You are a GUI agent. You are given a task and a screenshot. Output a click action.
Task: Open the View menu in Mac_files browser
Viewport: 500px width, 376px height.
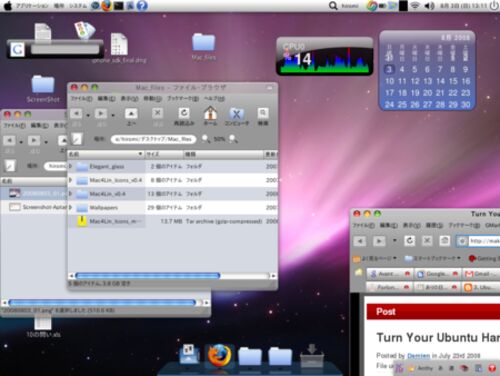coord(129,99)
